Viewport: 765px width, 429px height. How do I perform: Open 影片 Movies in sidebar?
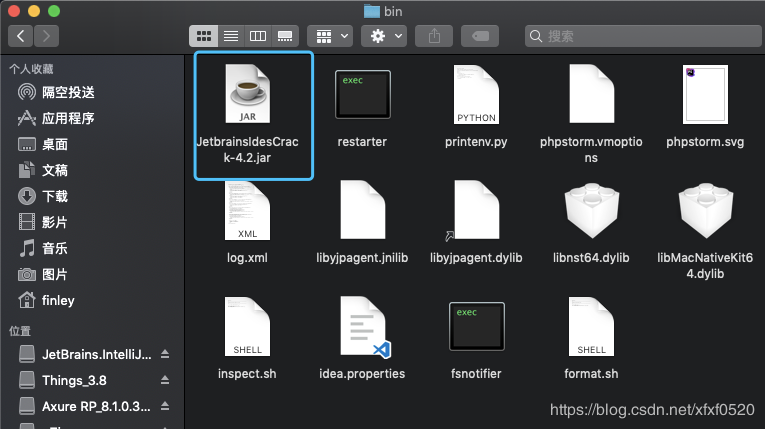pos(42,222)
